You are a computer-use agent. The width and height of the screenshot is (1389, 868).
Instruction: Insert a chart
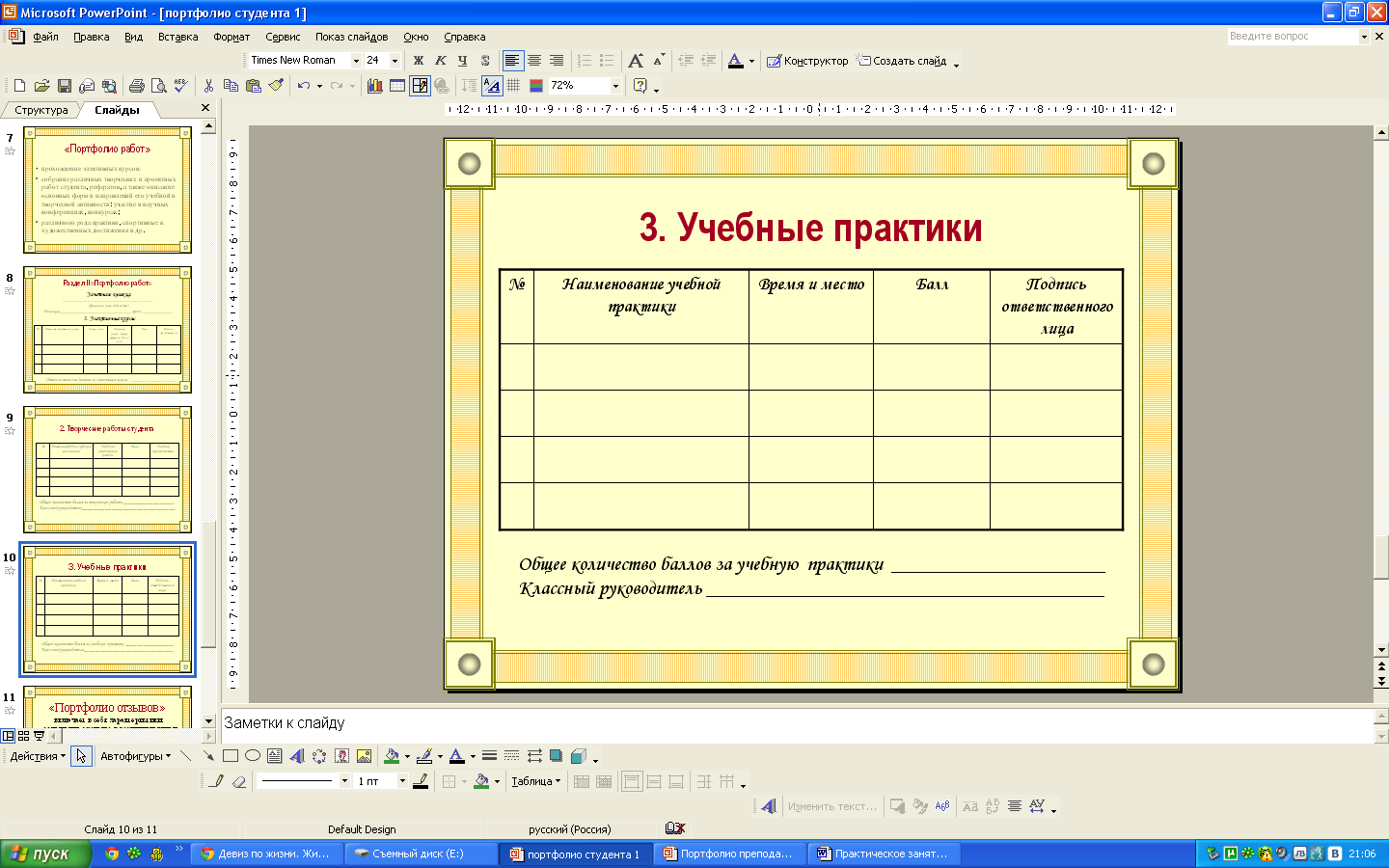pos(374,86)
